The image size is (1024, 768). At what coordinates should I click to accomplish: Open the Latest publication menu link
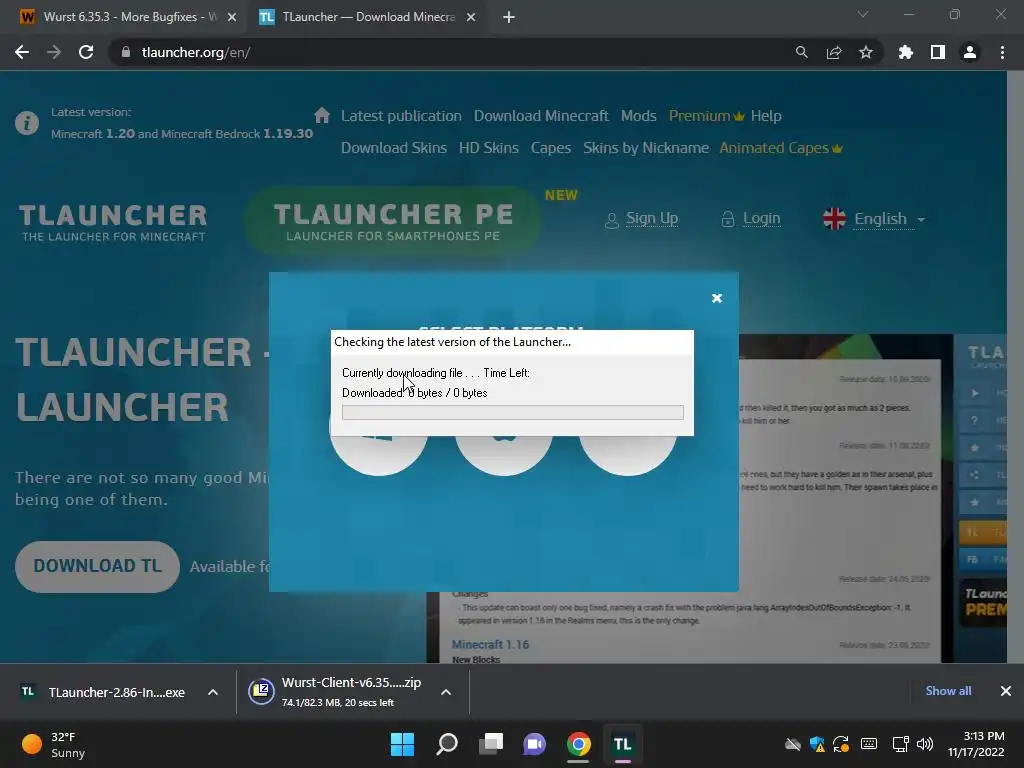(x=401, y=116)
